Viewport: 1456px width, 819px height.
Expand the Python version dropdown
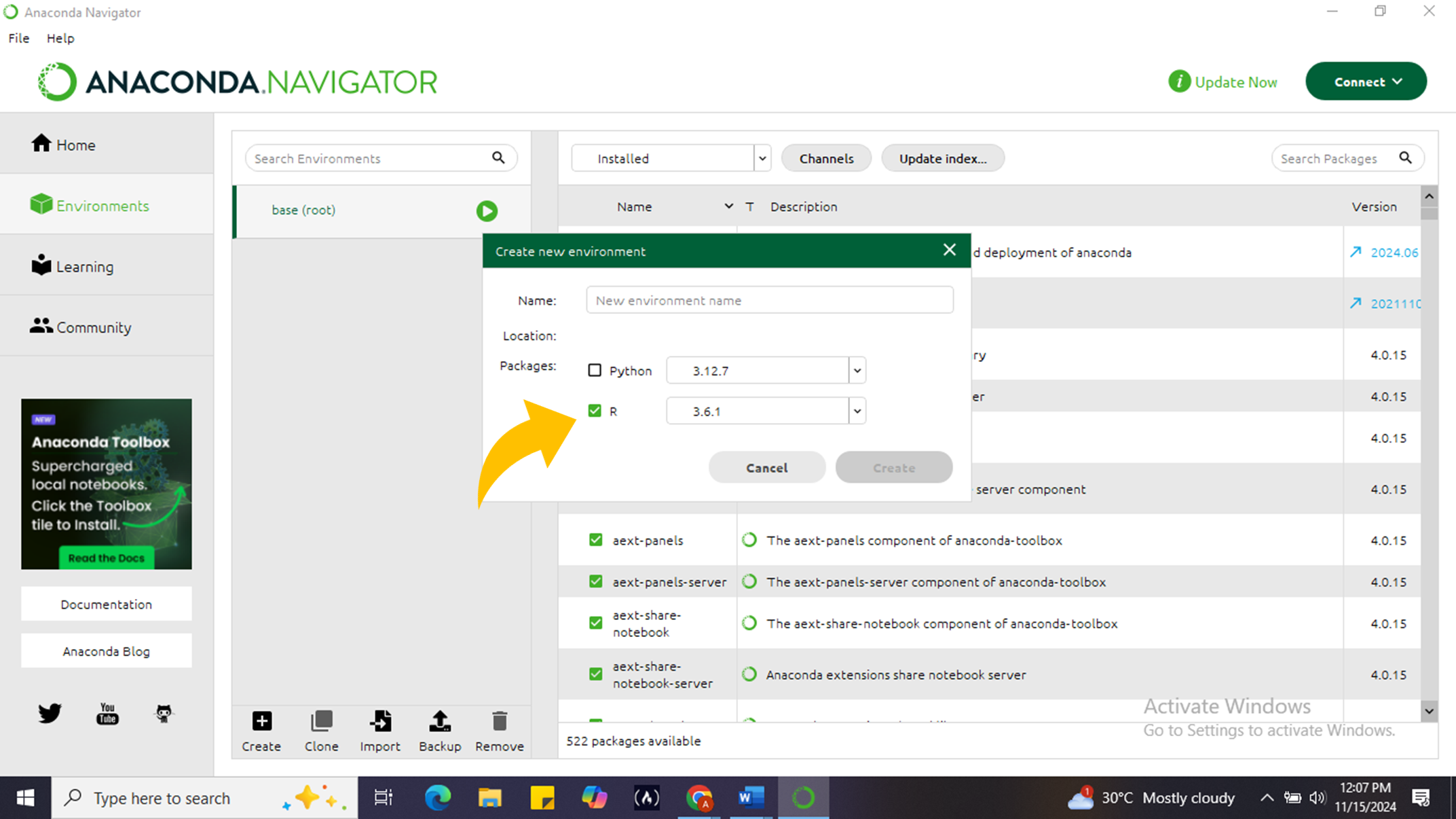tap(857, 370)
